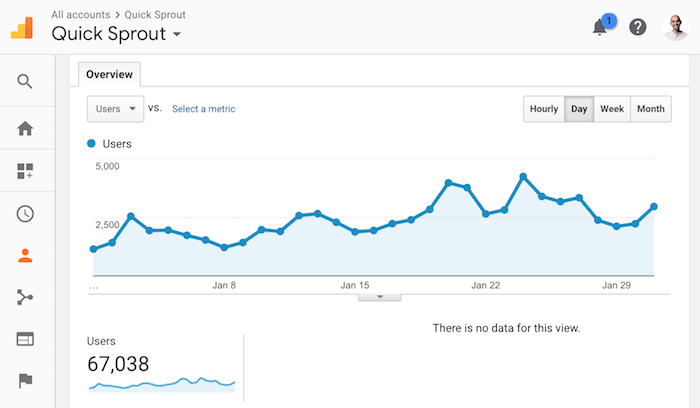Select the Audience person icon
The height and width of the screenshot is (408, 700).
click(25, 256)
